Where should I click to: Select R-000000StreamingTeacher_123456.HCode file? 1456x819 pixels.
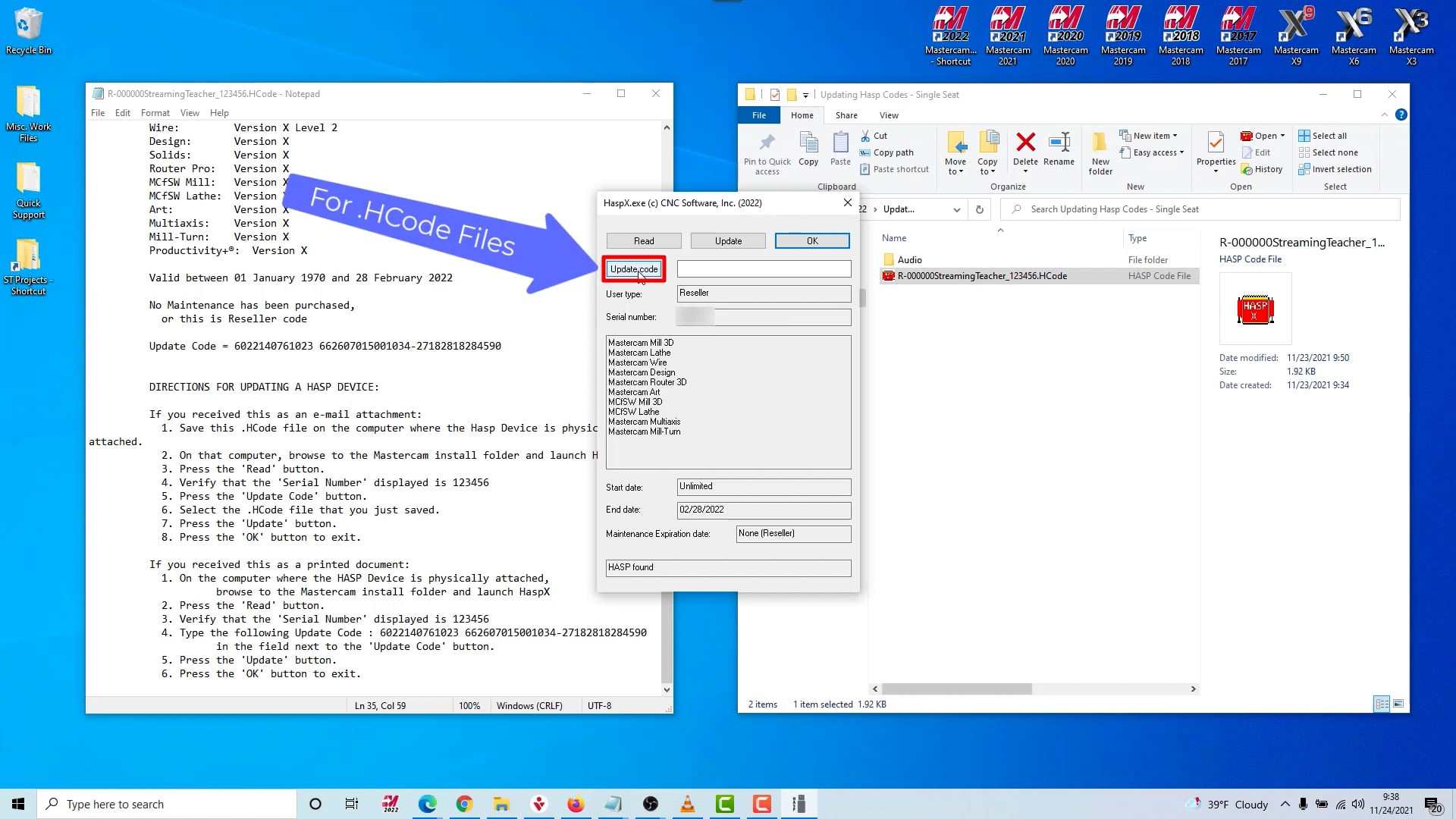(1039, 276)
